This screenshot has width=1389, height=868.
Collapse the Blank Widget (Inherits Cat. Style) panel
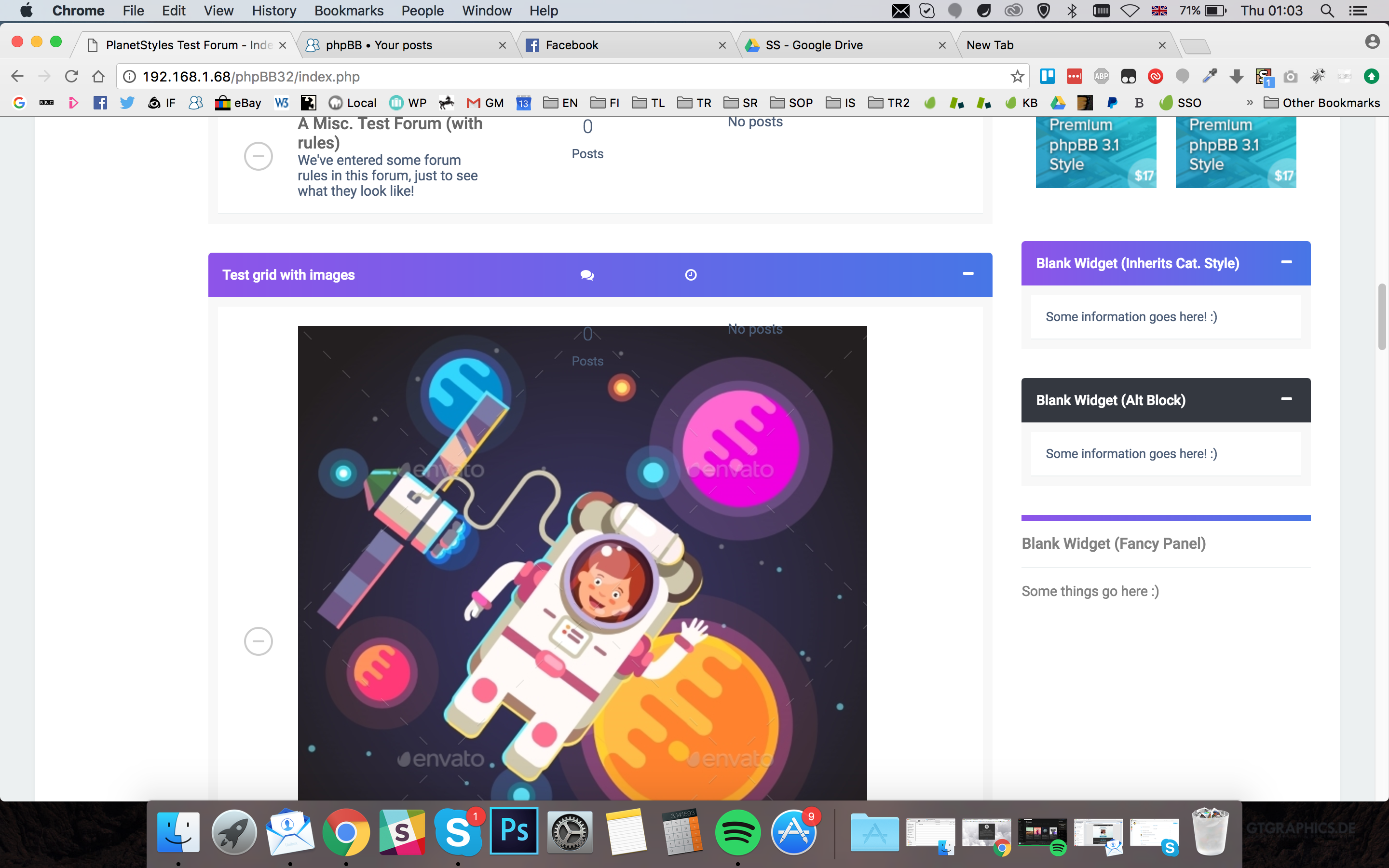tap(1286, 262)
